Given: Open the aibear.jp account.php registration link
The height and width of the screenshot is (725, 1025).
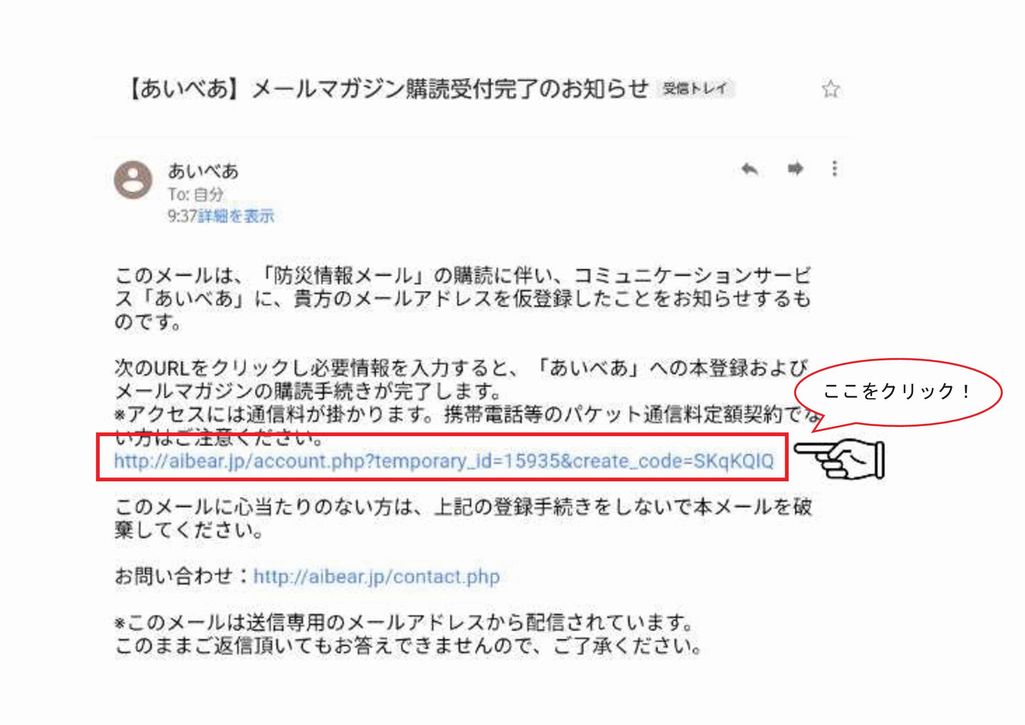Looking at the screenshot, I should point(443,461).
